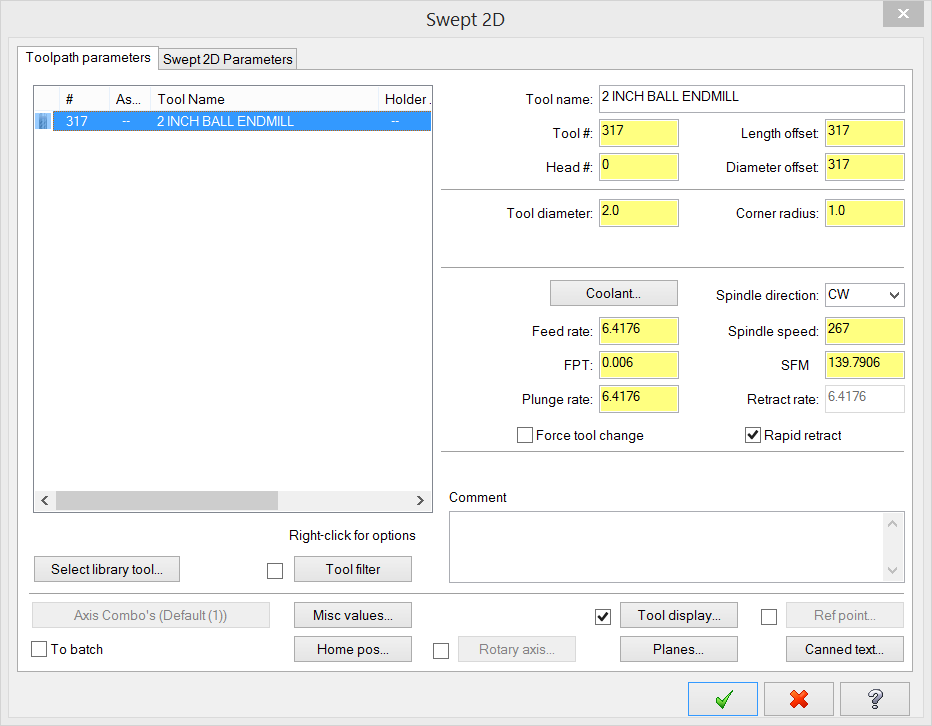Click the green checkmark OK button
The width and height of the screenshot is (932, 726).
[x=722, y=699]
